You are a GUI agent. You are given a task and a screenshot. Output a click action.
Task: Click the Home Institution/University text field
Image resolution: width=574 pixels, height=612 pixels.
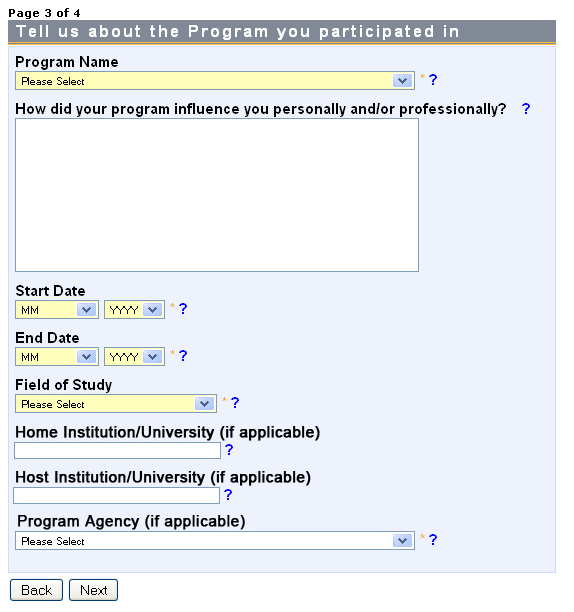click(x=117, y=451)
